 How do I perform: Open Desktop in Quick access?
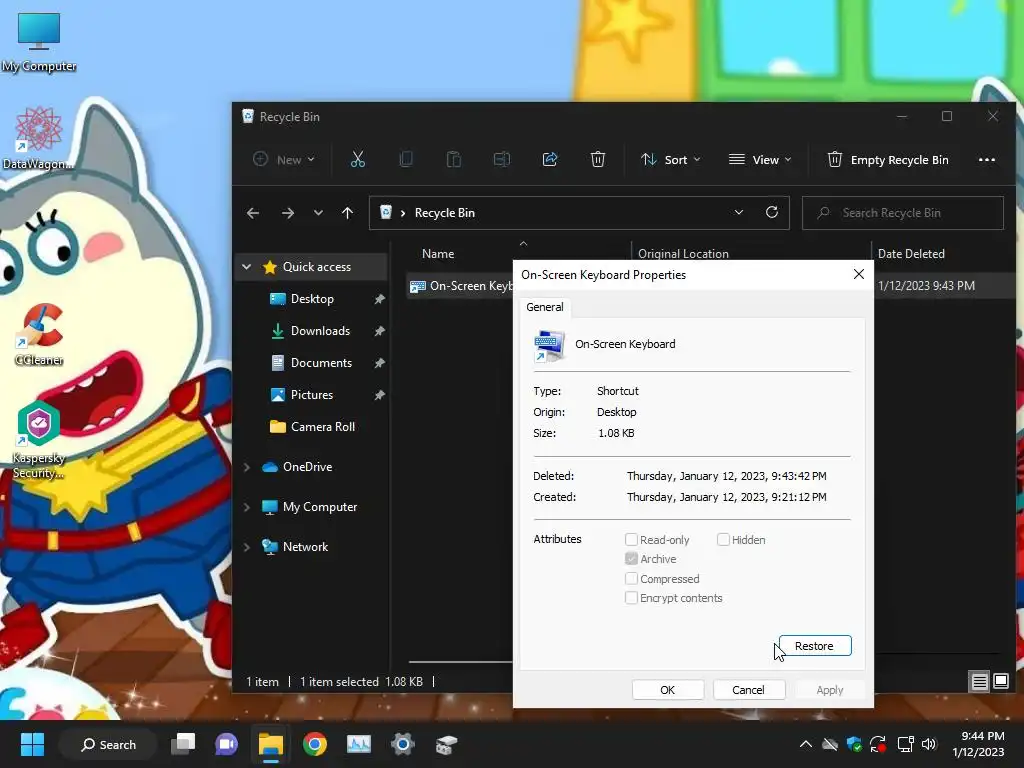pyautogui.click(x=312, y=299)
